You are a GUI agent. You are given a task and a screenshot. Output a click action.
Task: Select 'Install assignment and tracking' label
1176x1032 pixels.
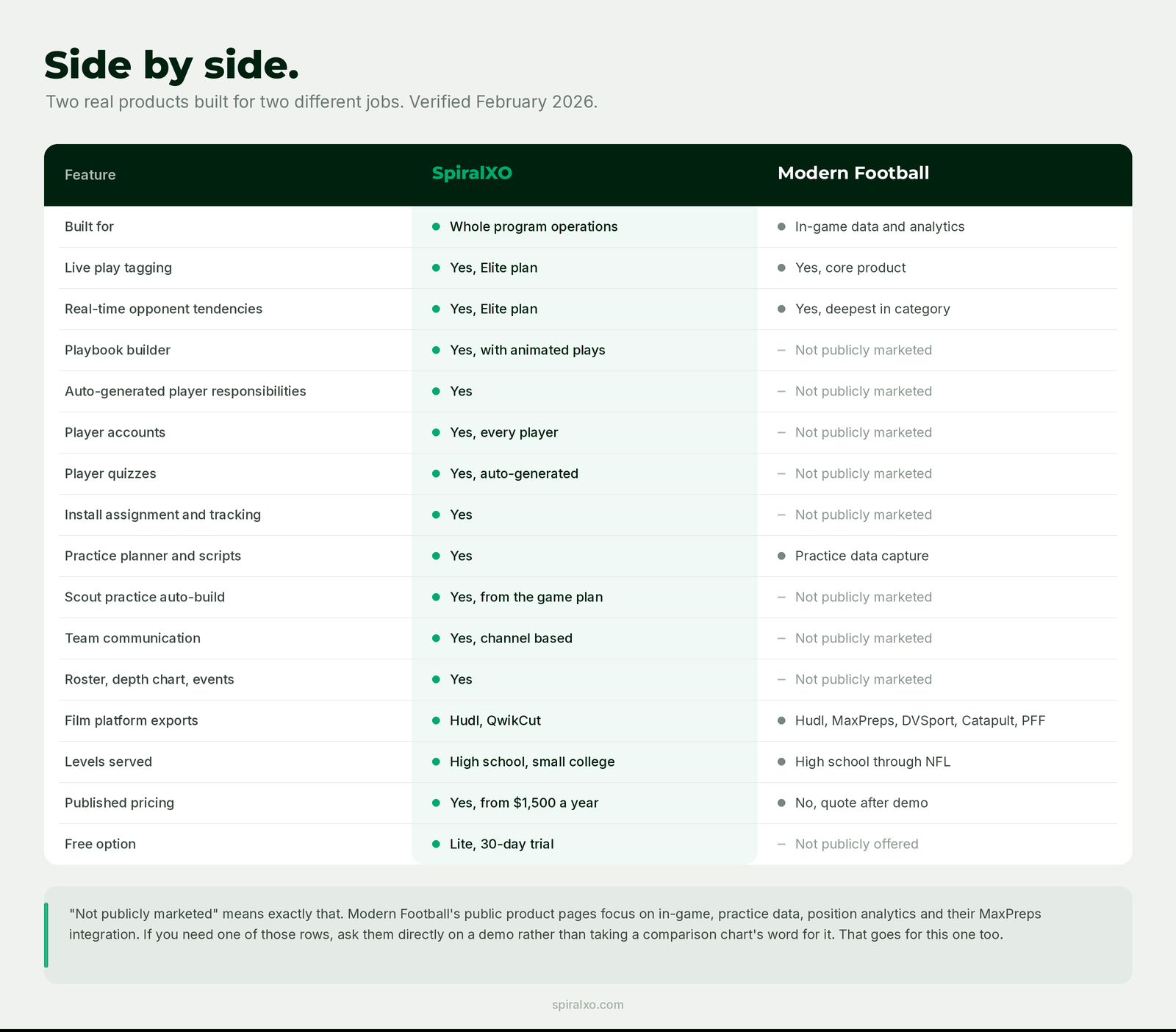pyautogui.click(x=162, y=515)
